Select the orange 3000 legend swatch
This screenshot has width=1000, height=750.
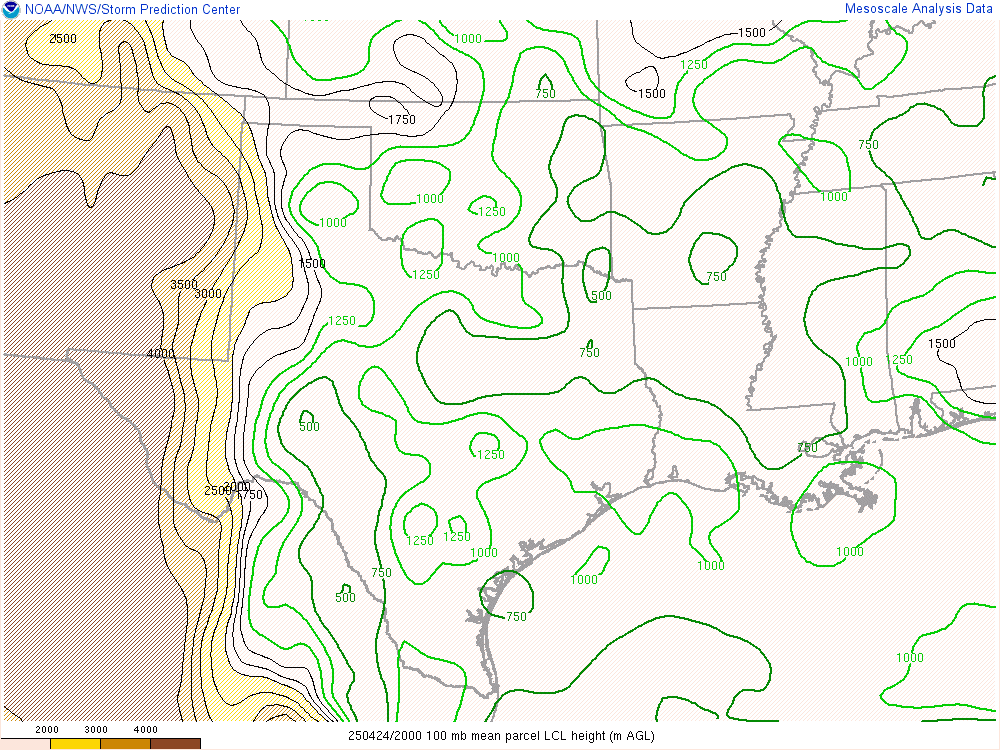click(x=125, y=743)
